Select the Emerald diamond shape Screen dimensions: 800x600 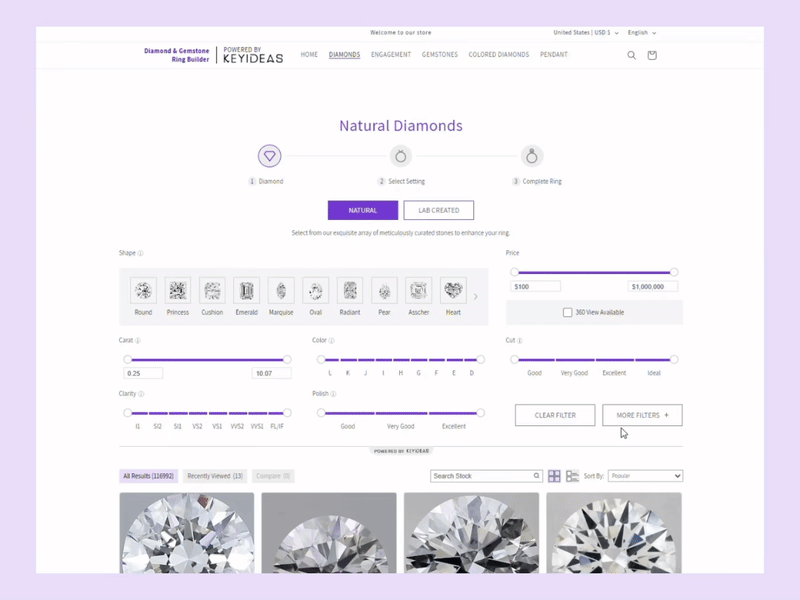[246, 297]
